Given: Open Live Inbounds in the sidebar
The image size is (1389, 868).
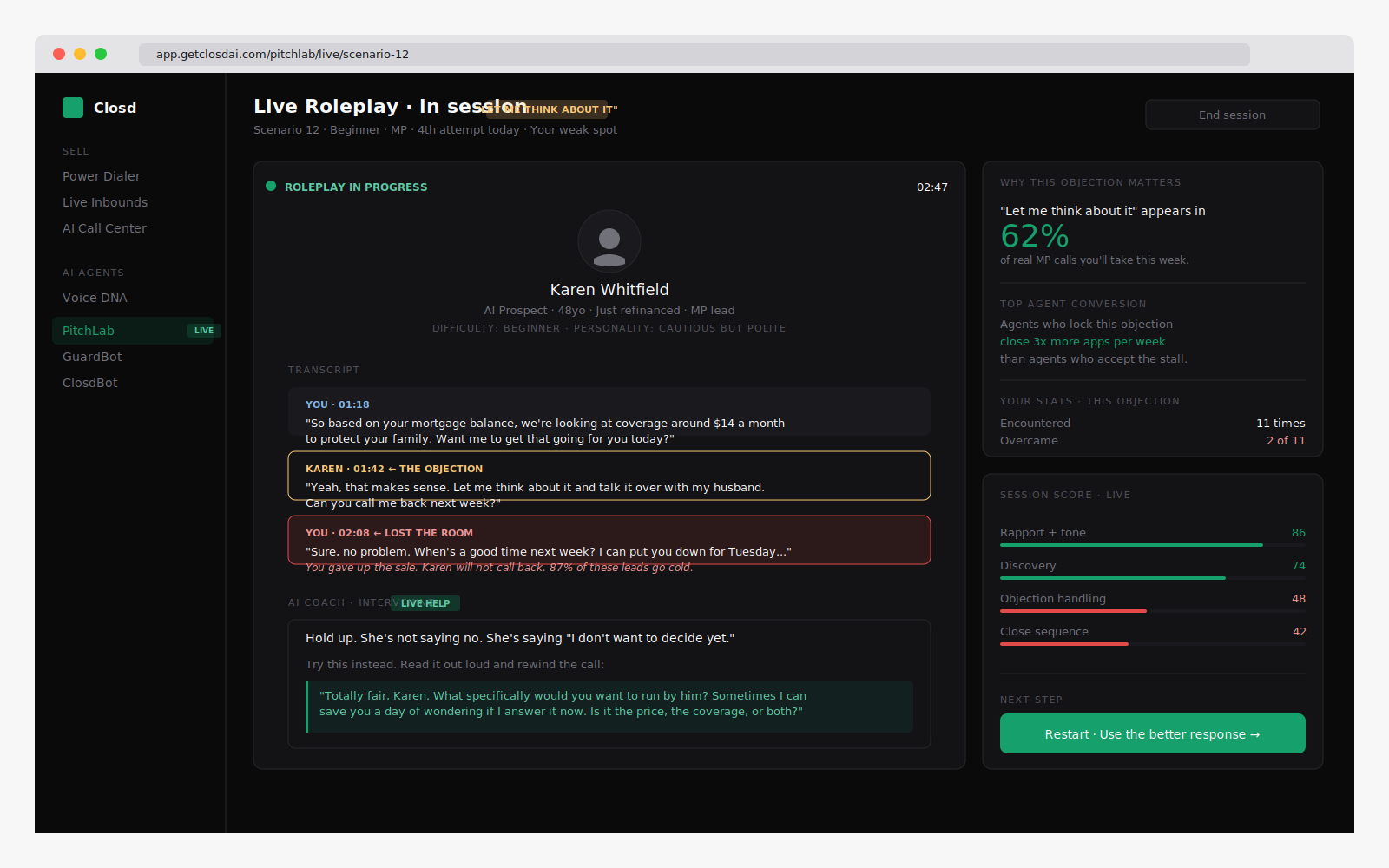Looking at the screenshot, I should coord(105,202).
